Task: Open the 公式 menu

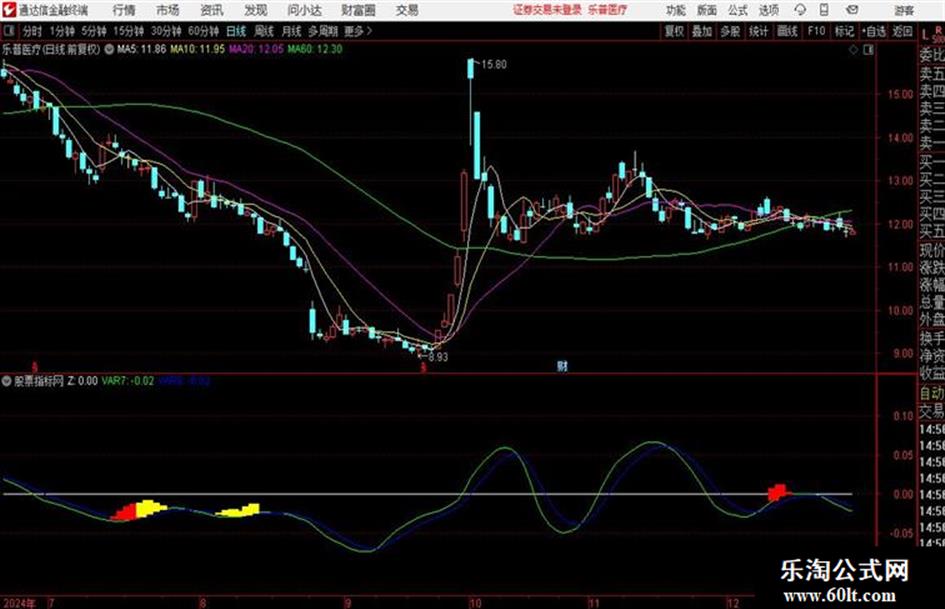Action: click(x=738, y=10)
